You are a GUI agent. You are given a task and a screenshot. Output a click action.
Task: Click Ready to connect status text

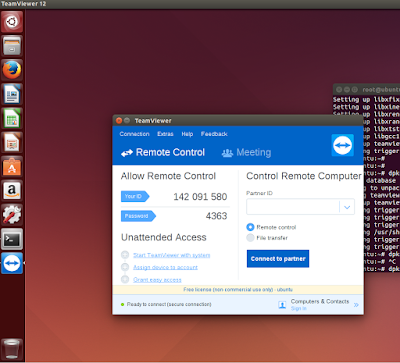point(169,304)
